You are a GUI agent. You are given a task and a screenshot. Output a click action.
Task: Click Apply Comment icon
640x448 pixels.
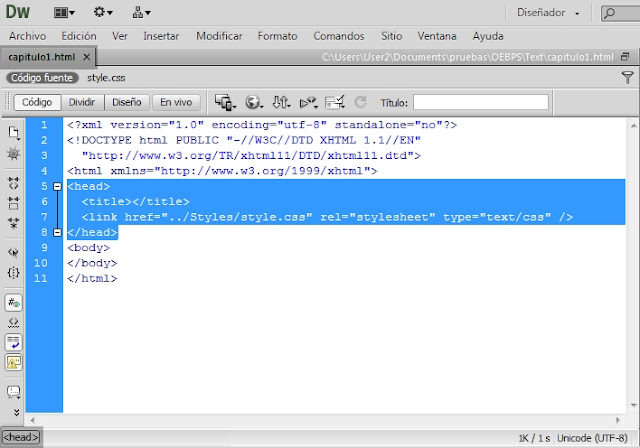coord(13,392)
